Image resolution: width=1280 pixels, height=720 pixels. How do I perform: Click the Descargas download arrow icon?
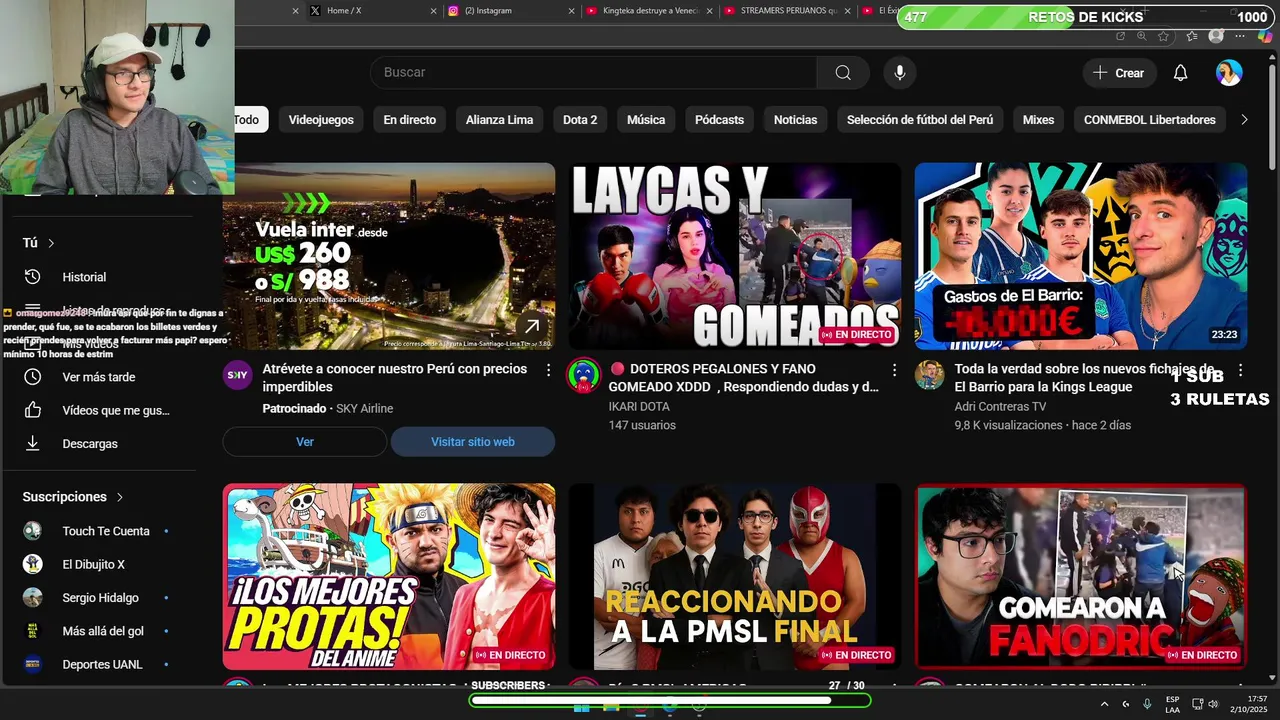(x=33, y=443)
